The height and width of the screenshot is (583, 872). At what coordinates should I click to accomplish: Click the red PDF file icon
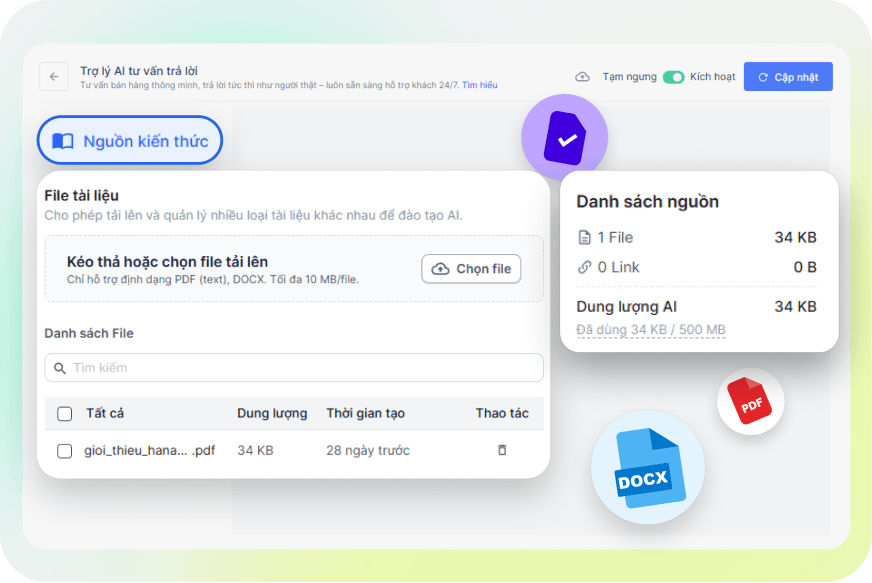point(750,401)
